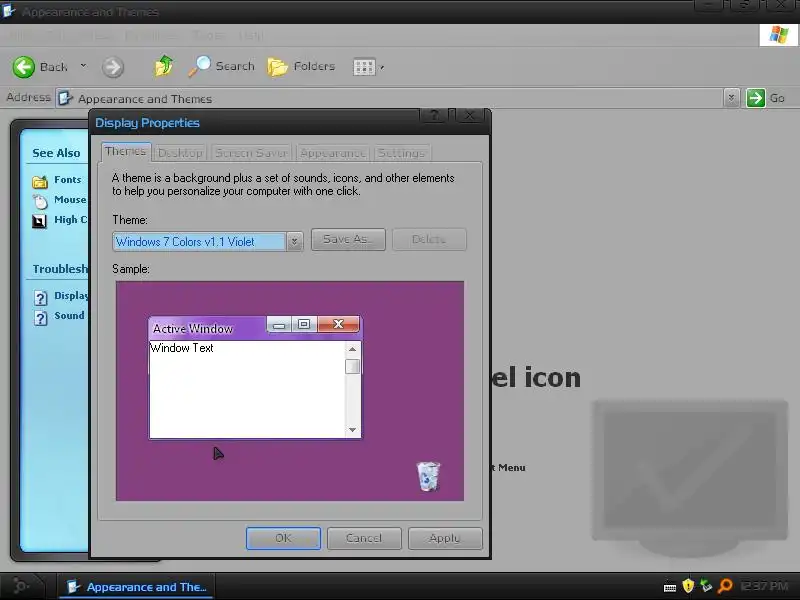Click the Cancel button
800x600 pixels.
(364, 538)
